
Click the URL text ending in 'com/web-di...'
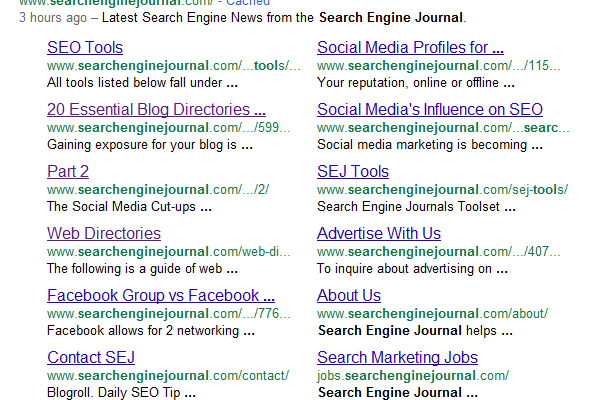pyautogui.click(x=169, y=252)
